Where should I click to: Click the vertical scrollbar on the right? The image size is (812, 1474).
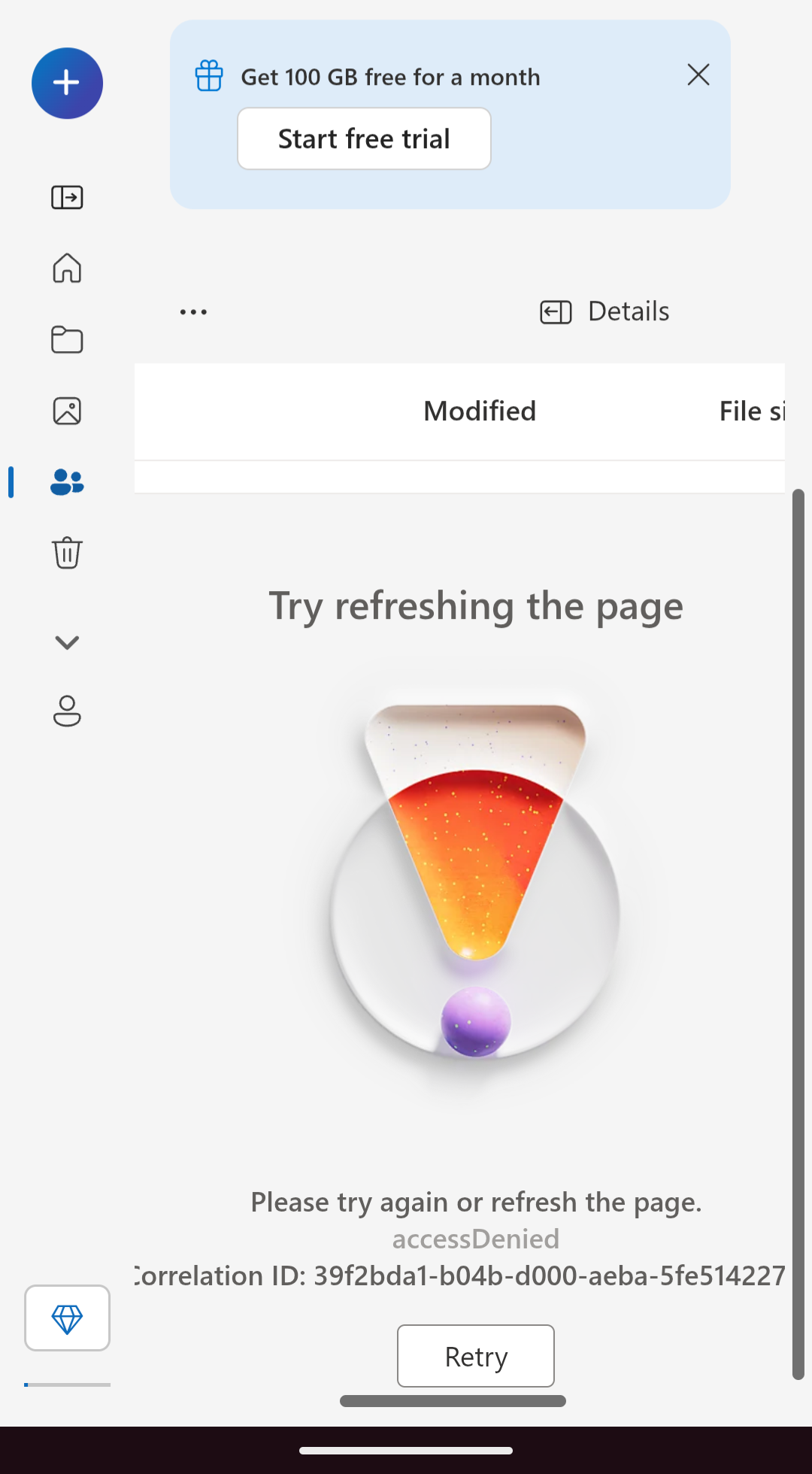click(x=798, y=934)
